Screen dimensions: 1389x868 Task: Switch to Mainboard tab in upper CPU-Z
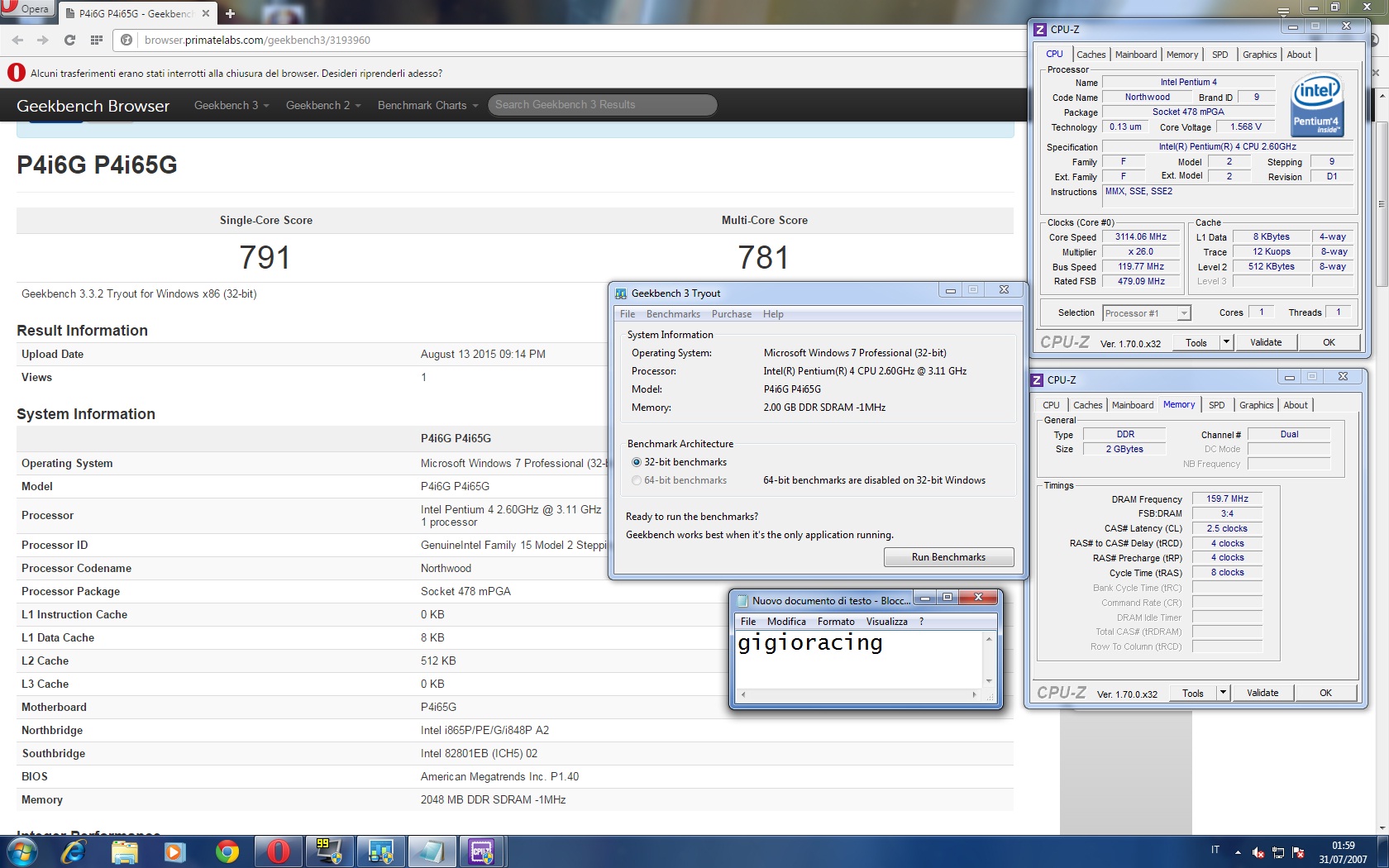coord(1136,55)
